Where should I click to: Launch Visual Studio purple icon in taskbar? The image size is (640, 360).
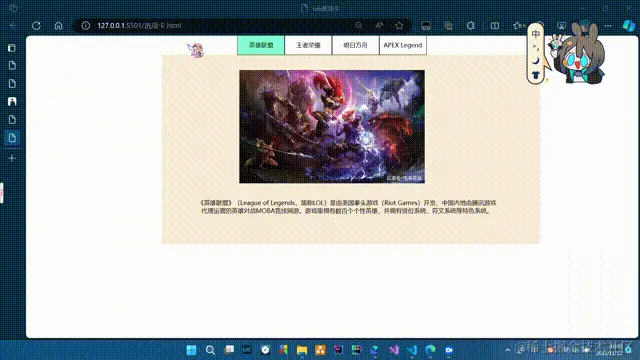394,350
